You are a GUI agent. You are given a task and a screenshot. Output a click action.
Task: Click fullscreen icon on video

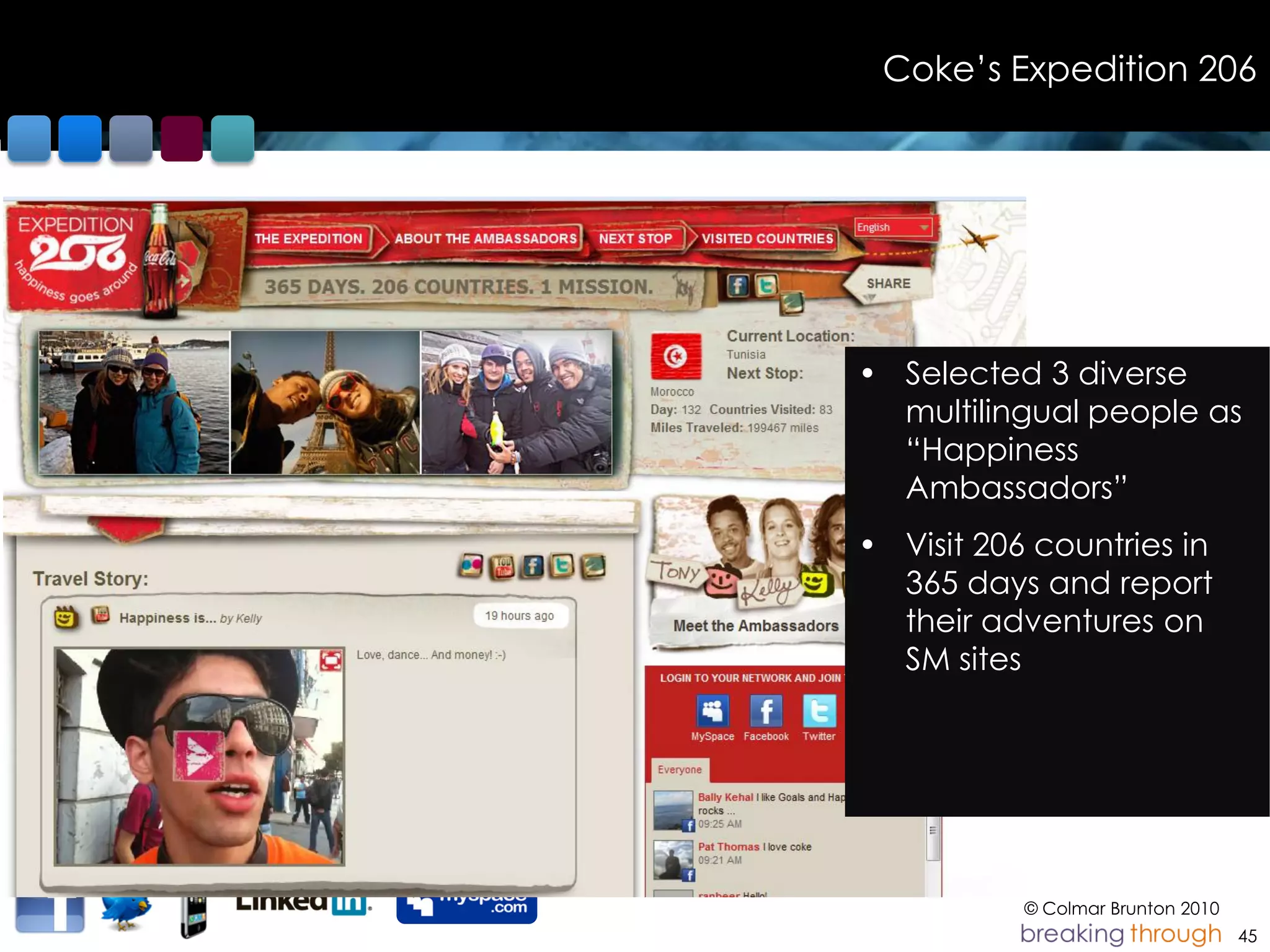point(331,661)
